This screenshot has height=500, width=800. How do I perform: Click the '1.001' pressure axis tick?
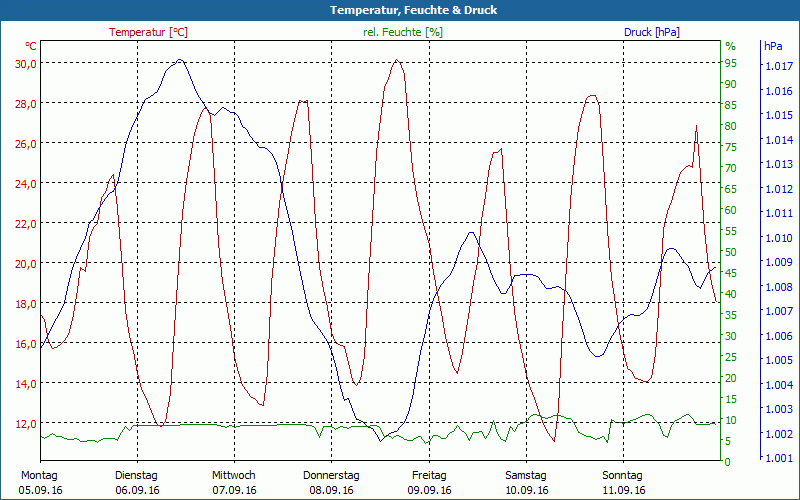tap(778, 458)
